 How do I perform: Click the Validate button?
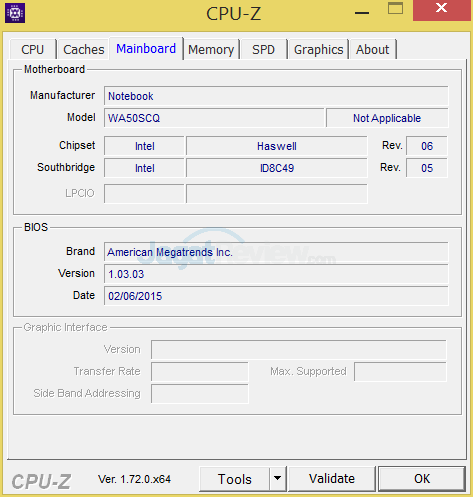point(332,479)
